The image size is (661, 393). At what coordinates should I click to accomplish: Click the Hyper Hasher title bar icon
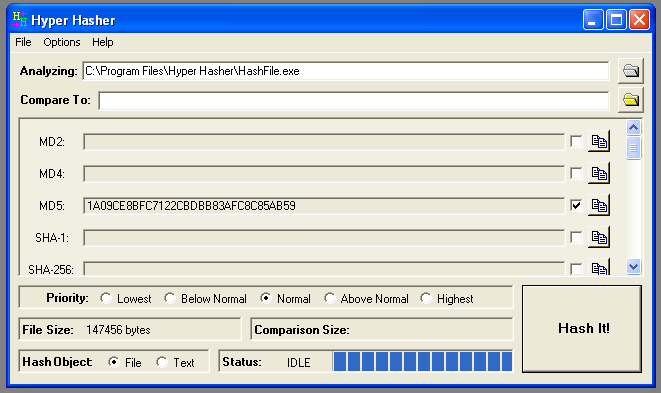pyautogui.click(x=20, y=19)
